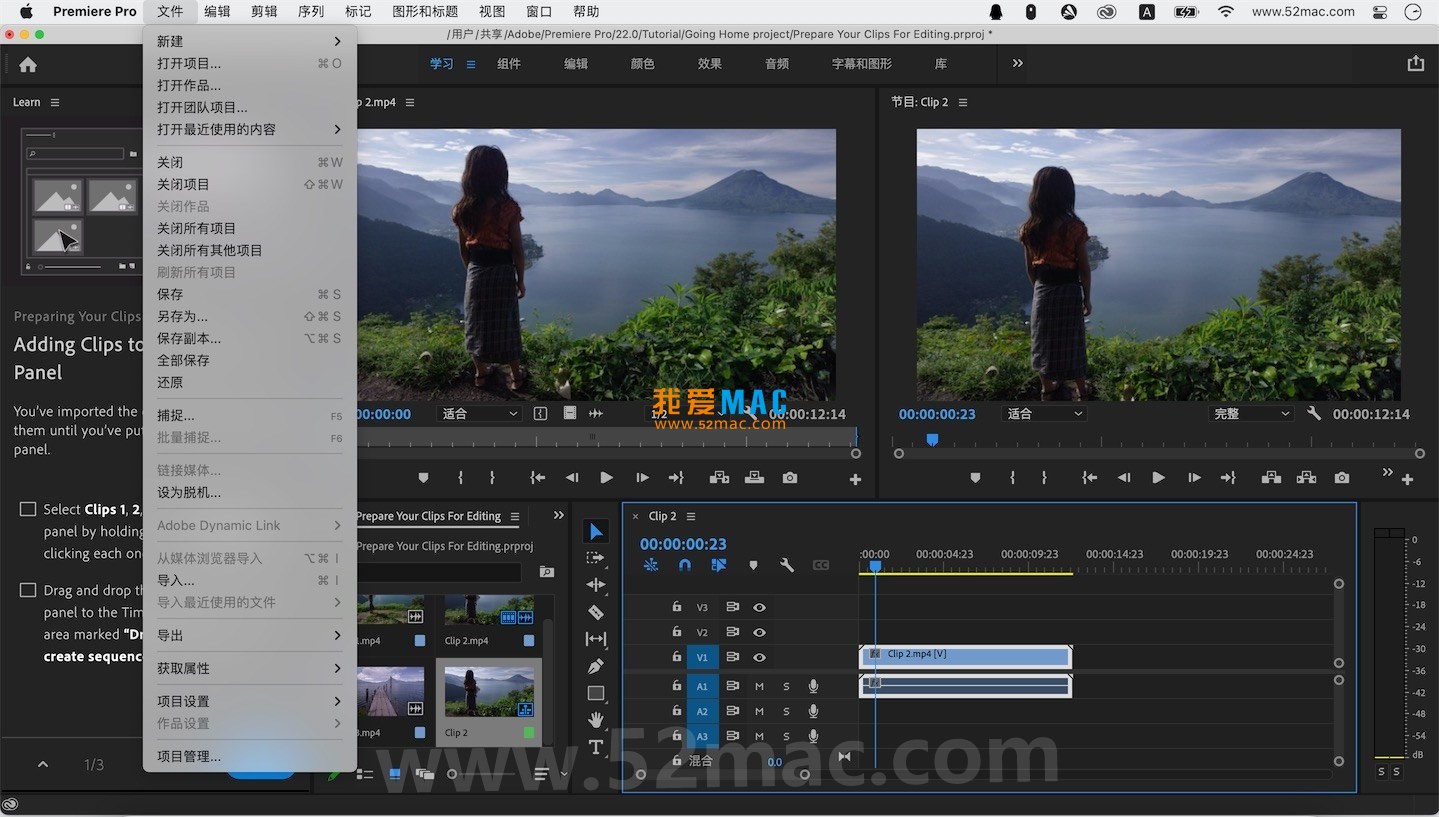This screenshot has height=817, width=1439.
Task: Select the Clip 2 sequence thumbnail
Action: (489, 692)
